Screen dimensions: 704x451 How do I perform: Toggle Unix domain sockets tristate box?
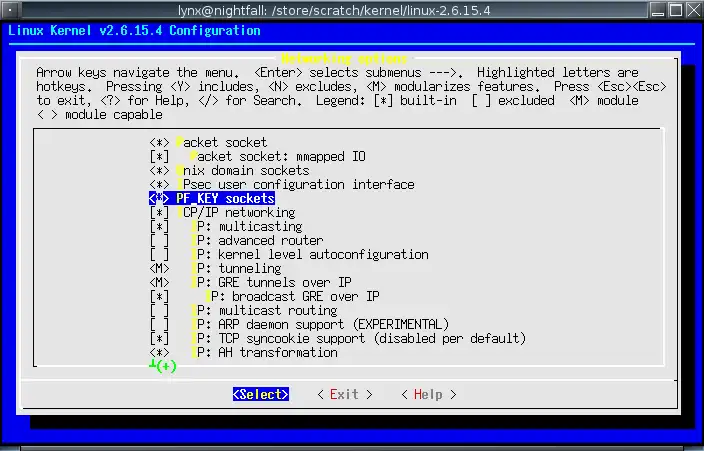tap(159, 171)
